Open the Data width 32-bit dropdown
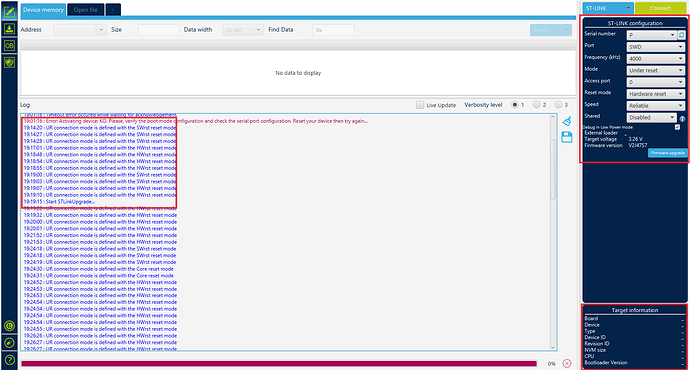The width and height of the screenshot is (690, 370). [242, 30]
